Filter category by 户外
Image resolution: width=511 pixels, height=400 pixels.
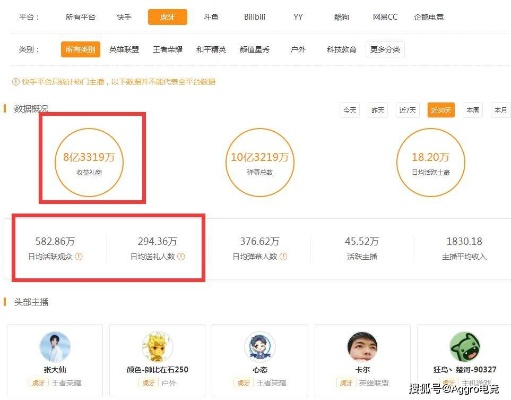pos(298,50)
